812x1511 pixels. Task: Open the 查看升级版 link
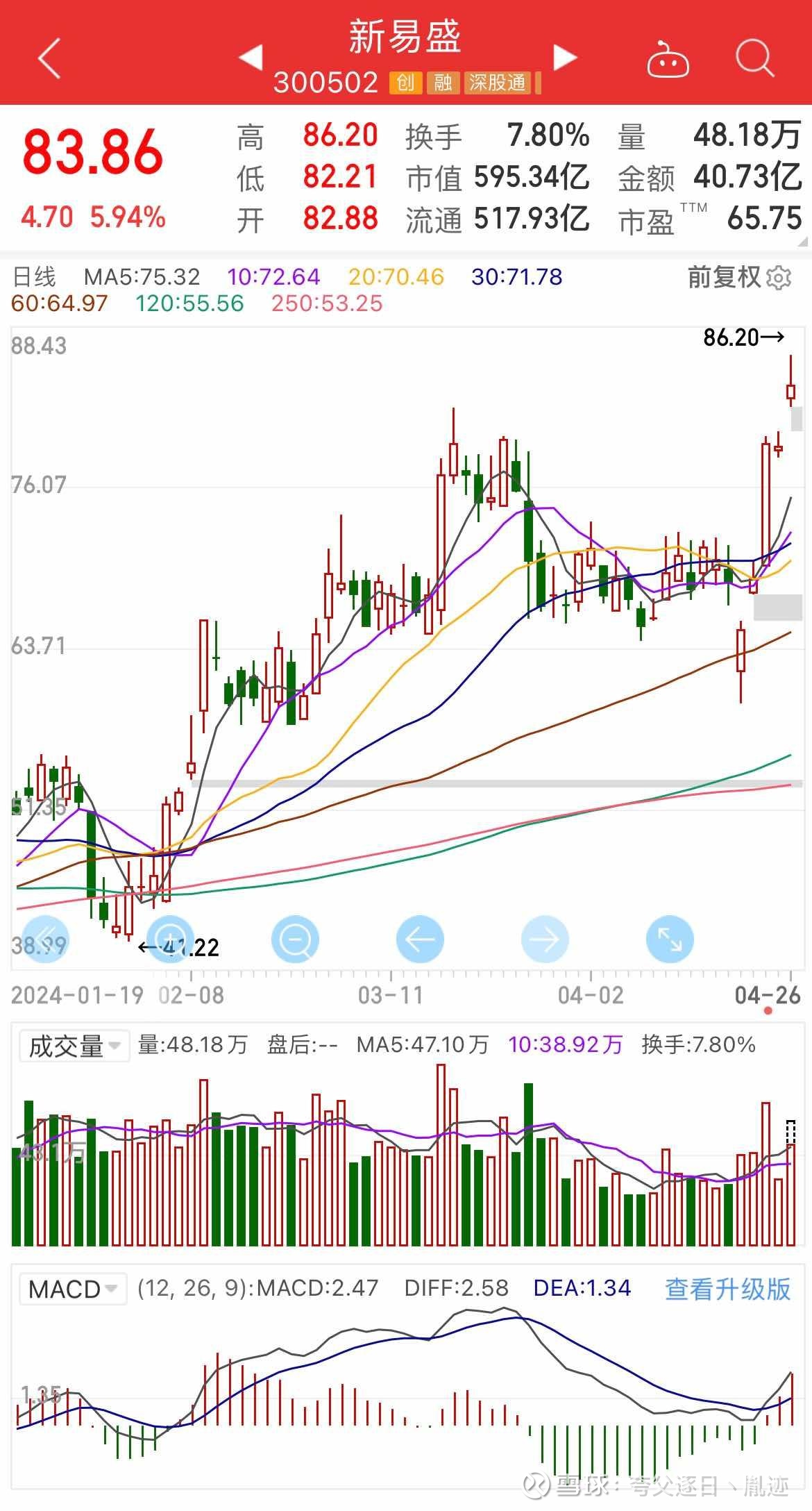(727, 1289)
